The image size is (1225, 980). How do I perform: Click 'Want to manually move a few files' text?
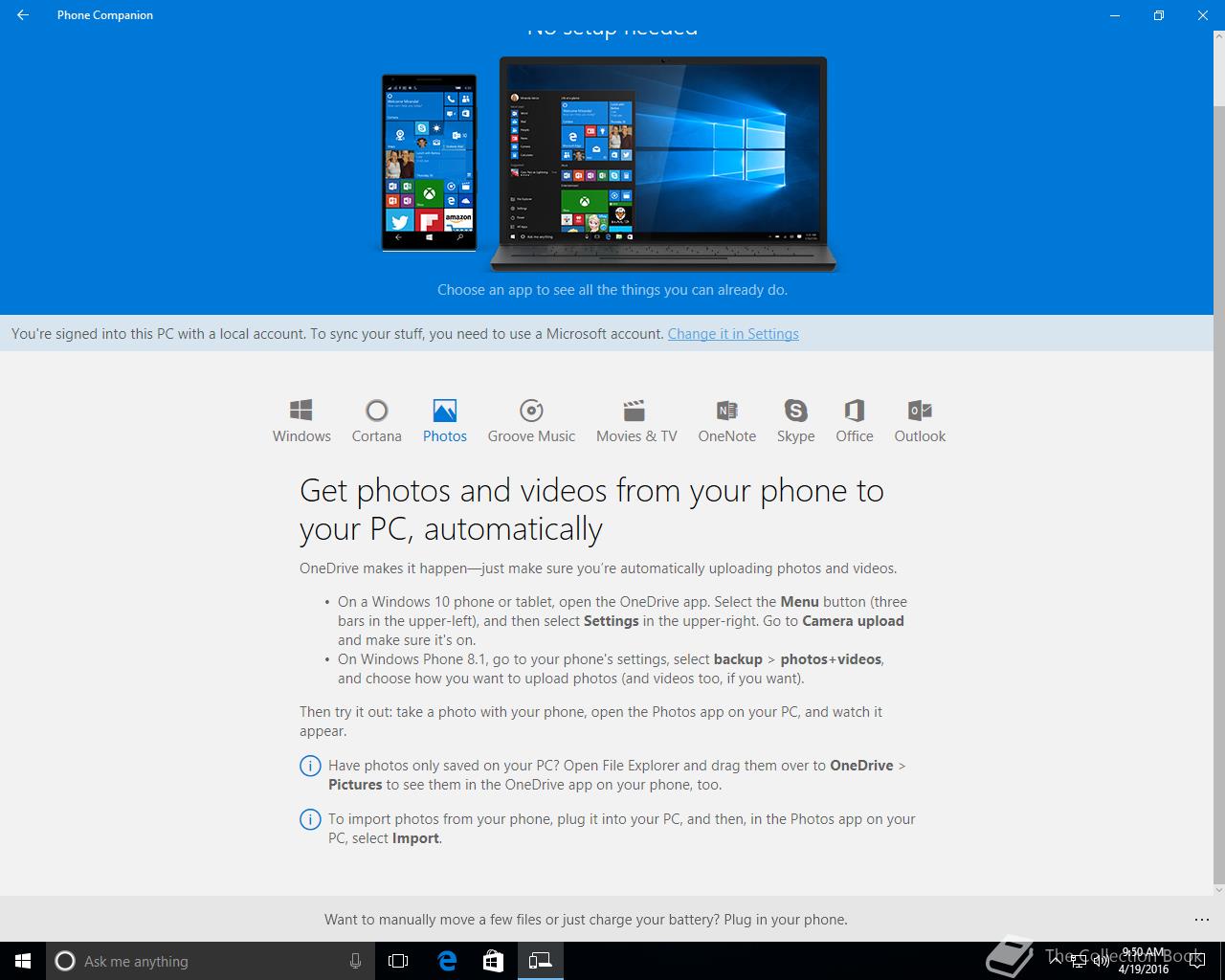coord(586,920)
